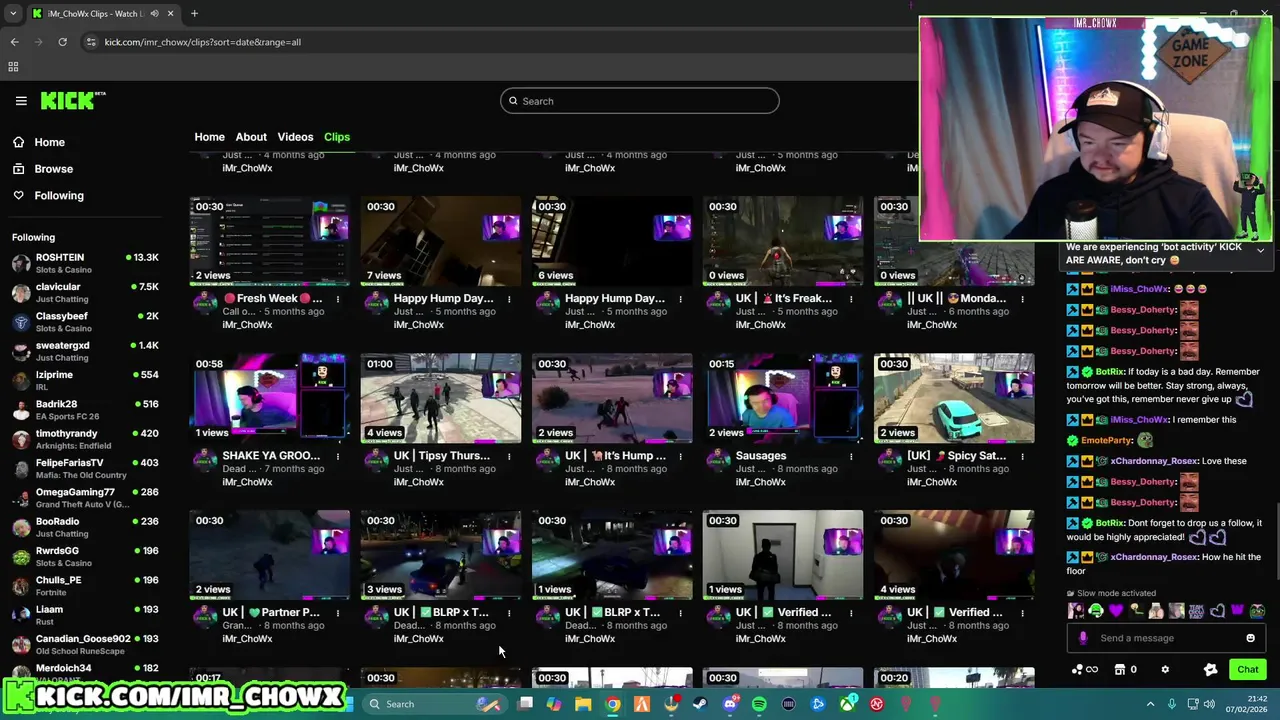Open the Chrome apps grid icon

pyautogui.click(x=13, y=67)
